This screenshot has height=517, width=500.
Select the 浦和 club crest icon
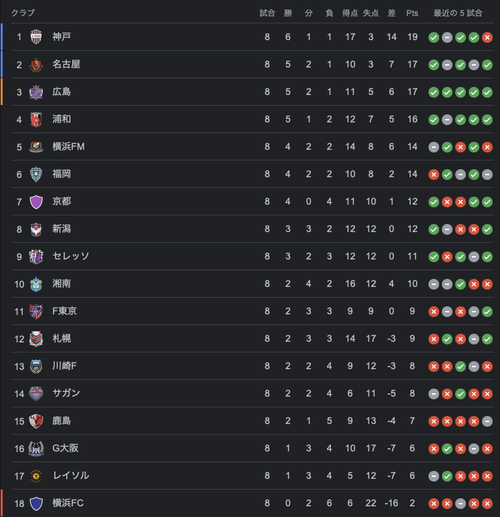pos(36,119)
